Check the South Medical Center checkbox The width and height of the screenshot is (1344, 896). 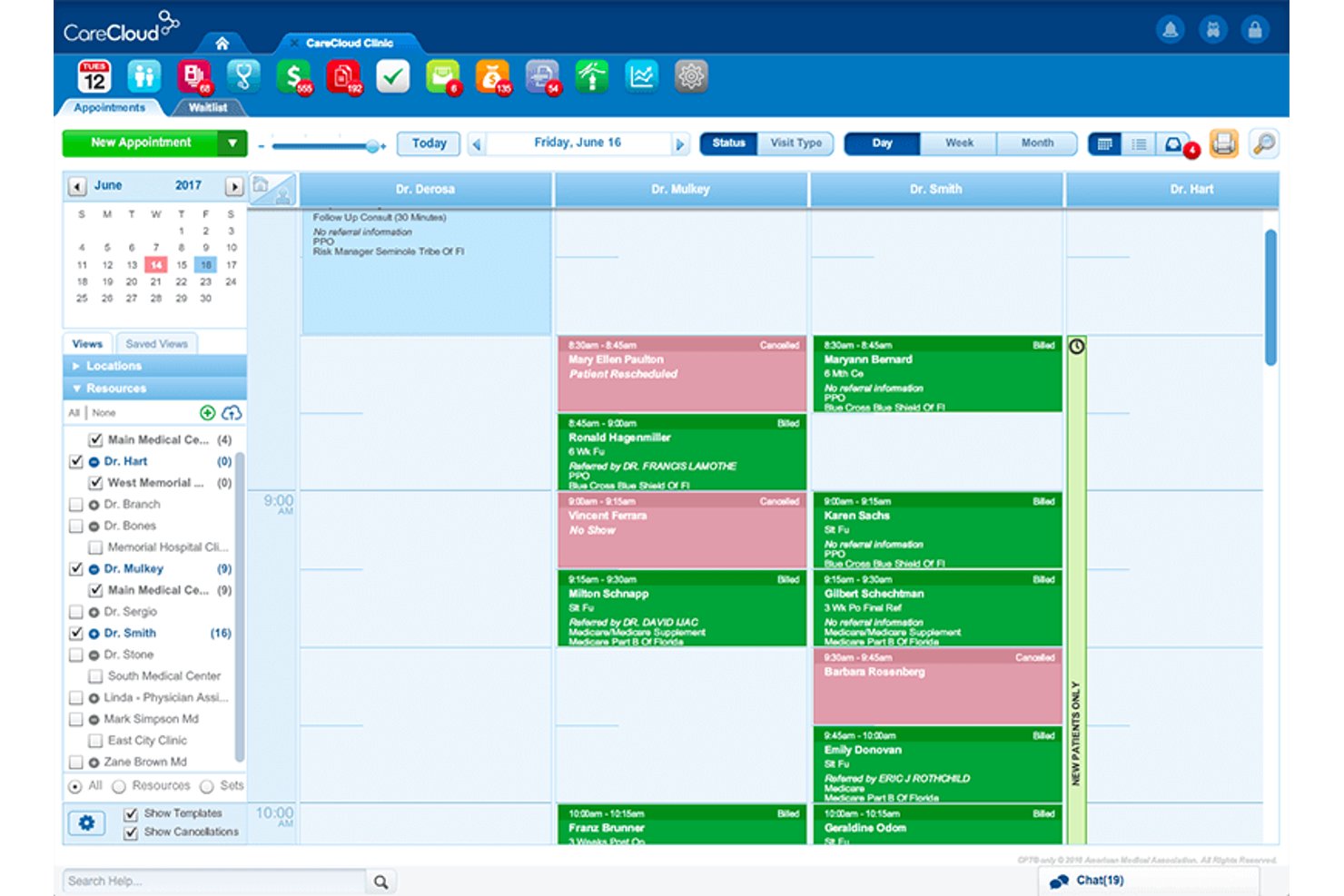95,676
